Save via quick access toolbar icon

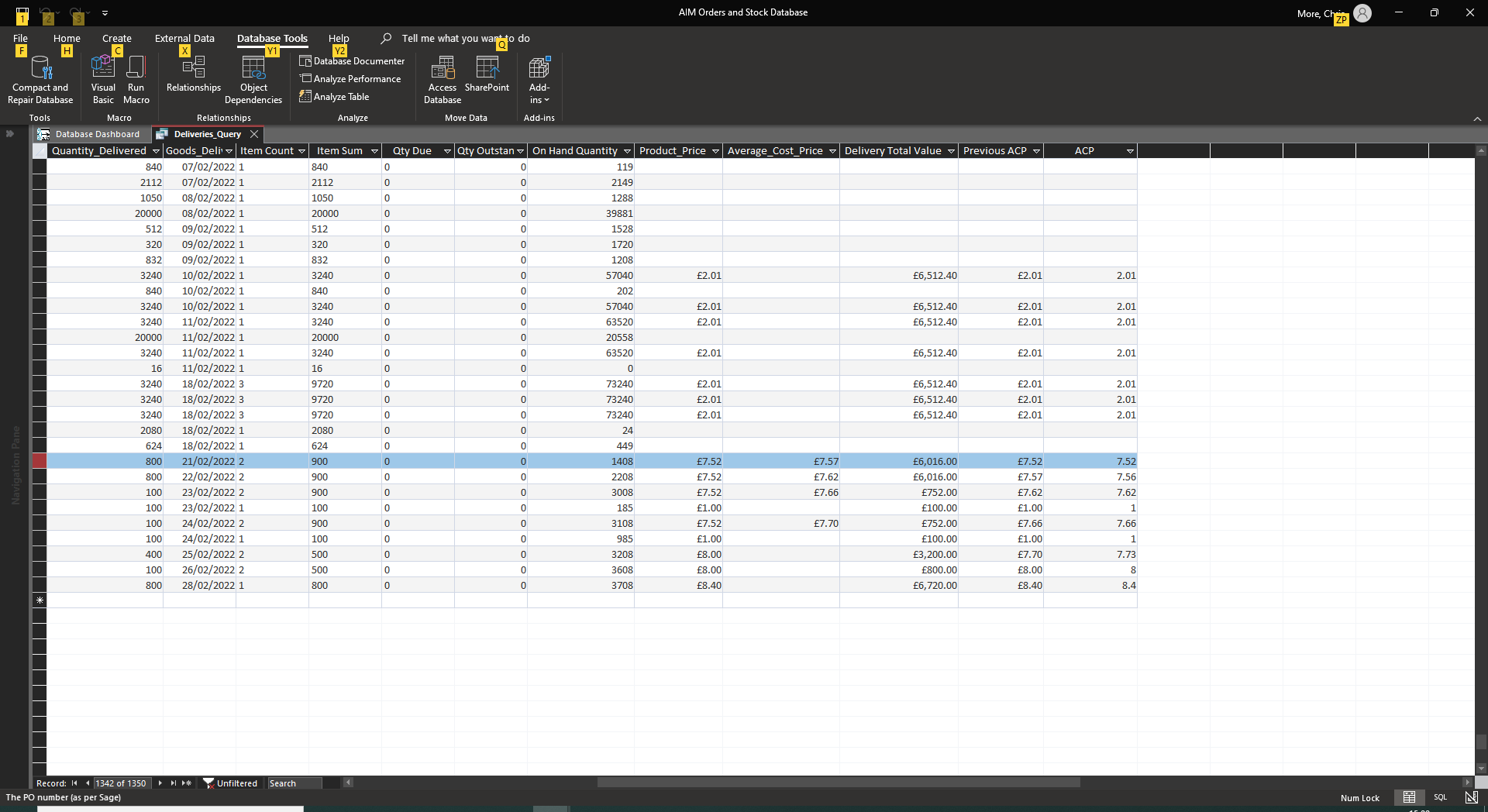point(22,13)
